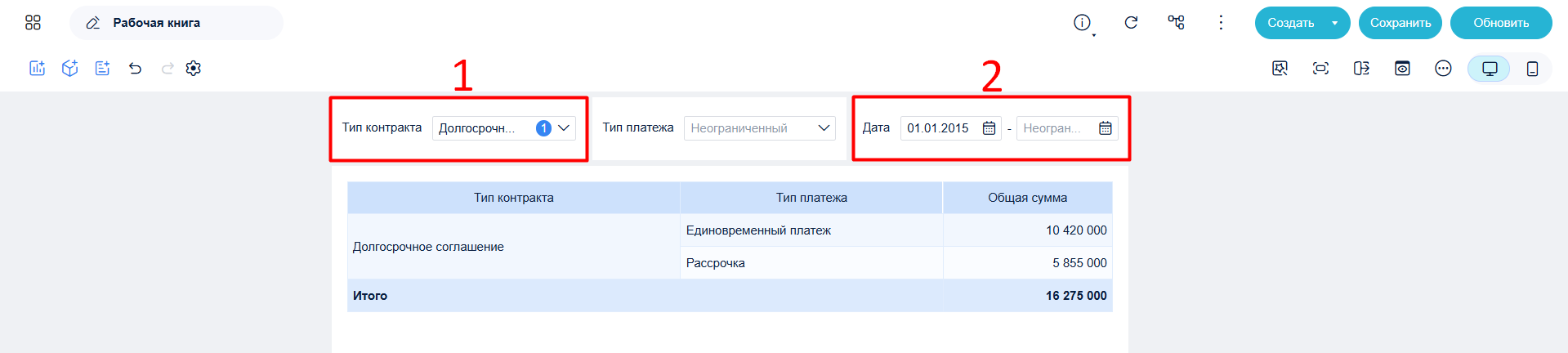Click the undo arrow icon
Screen dimensions: 1568x353
tap(135, 69)
